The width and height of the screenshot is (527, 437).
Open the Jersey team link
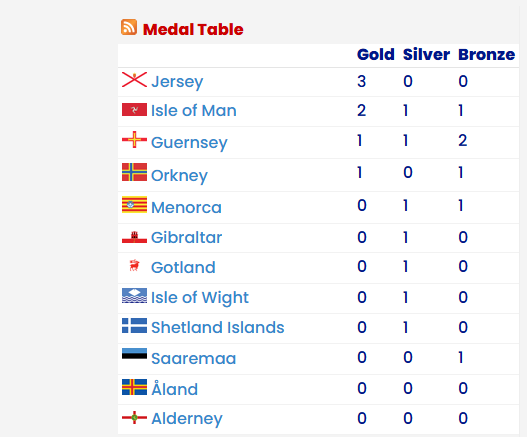tap(177, 82)
